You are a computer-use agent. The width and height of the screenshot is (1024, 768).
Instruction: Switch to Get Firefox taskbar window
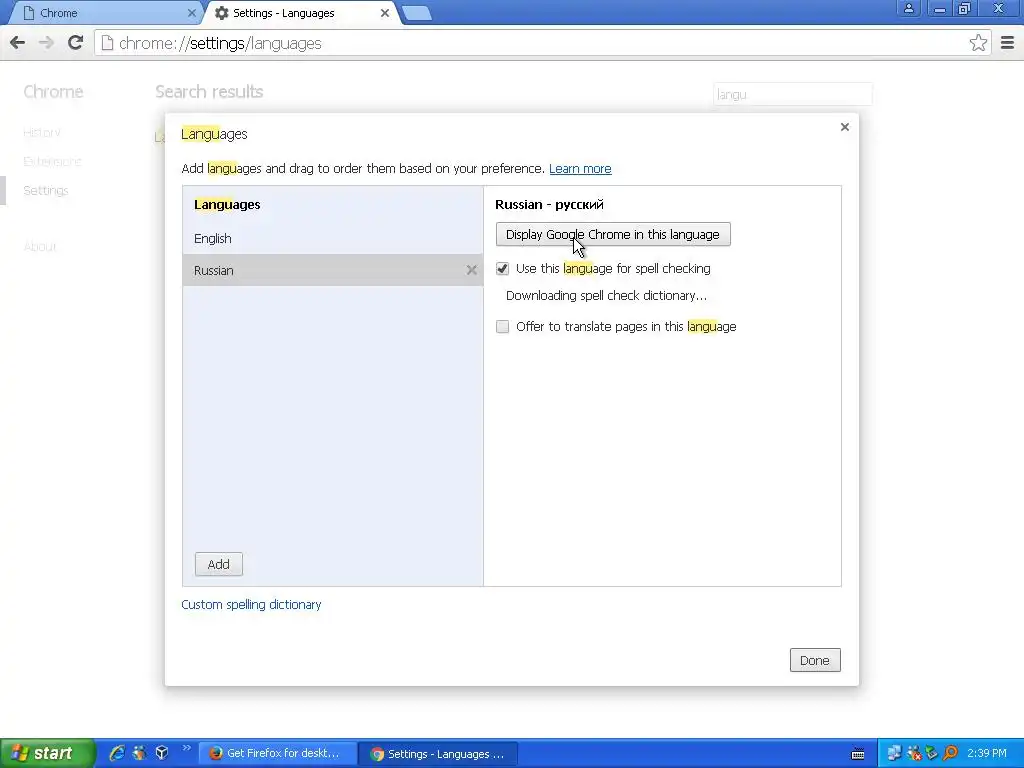pos(278,754)
